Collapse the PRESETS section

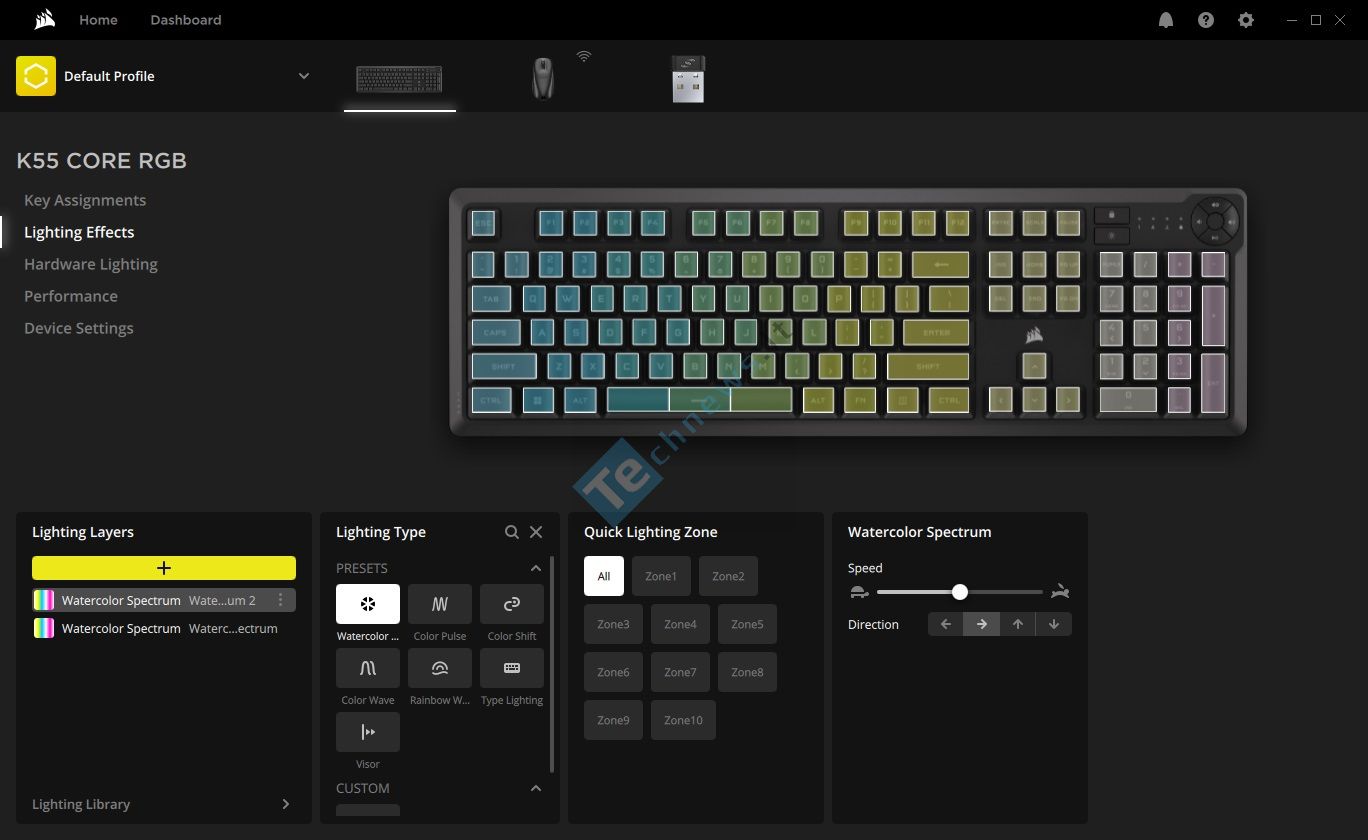coord(536,568)
